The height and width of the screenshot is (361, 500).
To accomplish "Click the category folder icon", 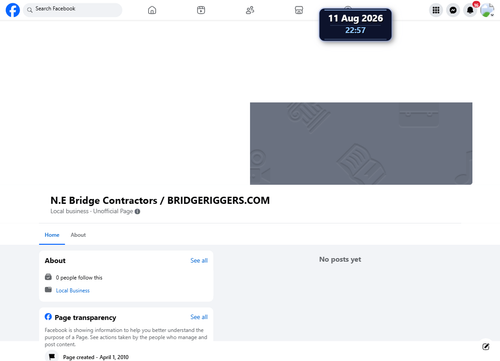I will pos(48,290).
